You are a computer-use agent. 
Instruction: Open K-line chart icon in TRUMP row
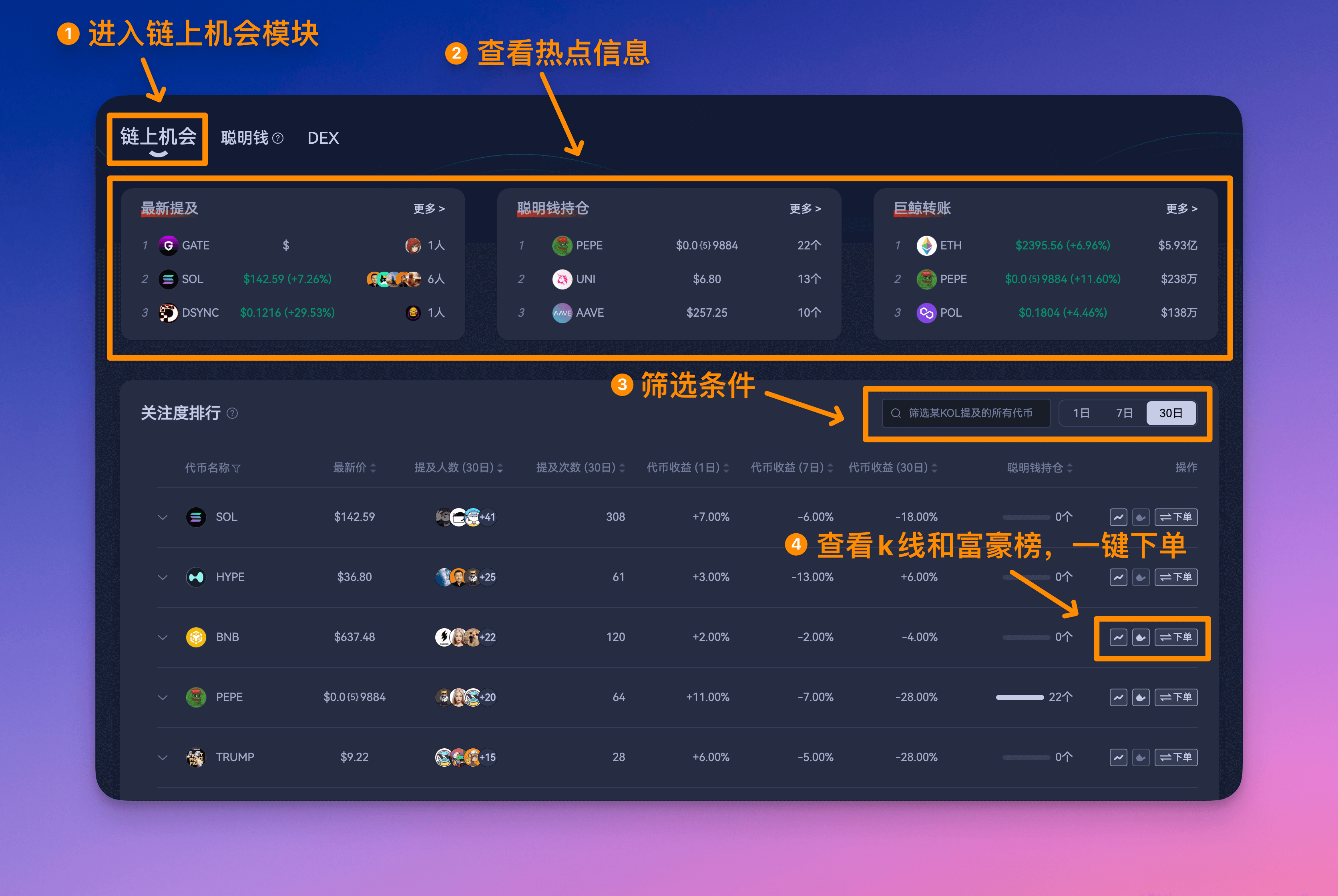click(x=1118, y=757)
